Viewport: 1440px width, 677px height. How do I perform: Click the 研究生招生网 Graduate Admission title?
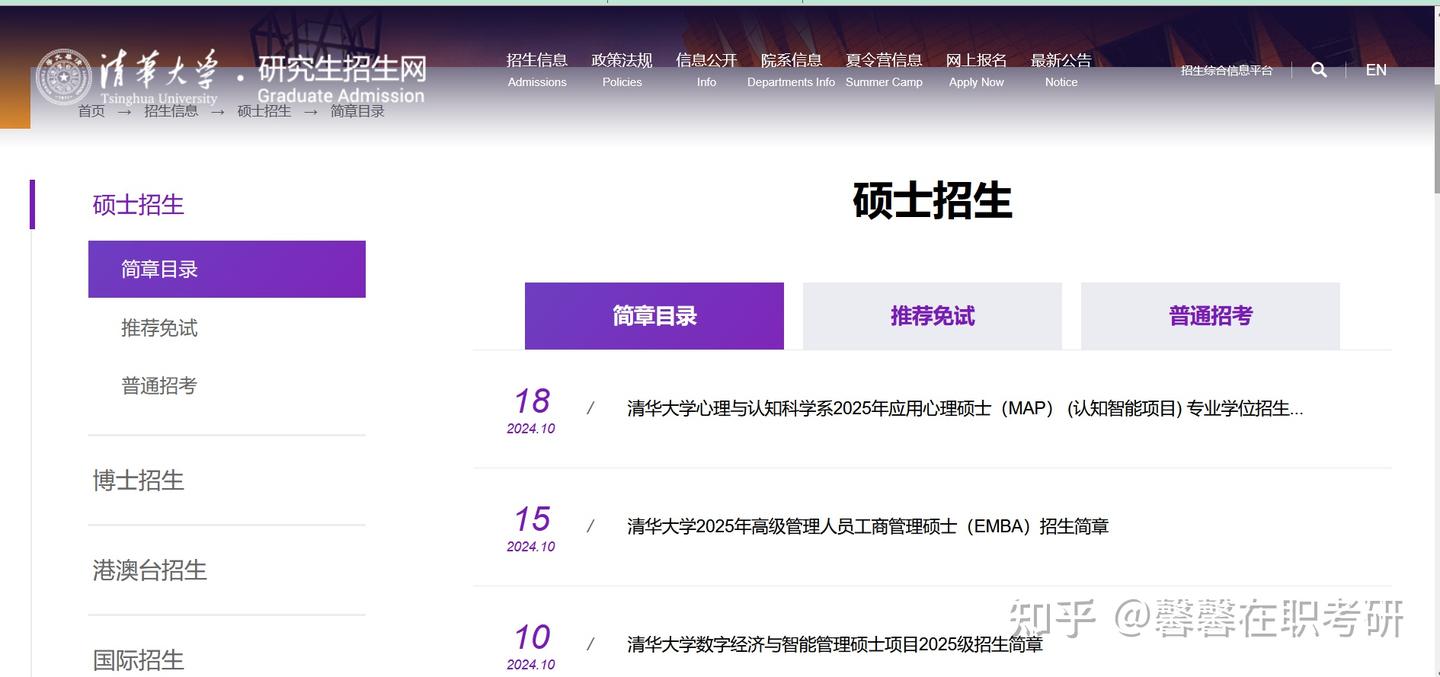point(341,79)
